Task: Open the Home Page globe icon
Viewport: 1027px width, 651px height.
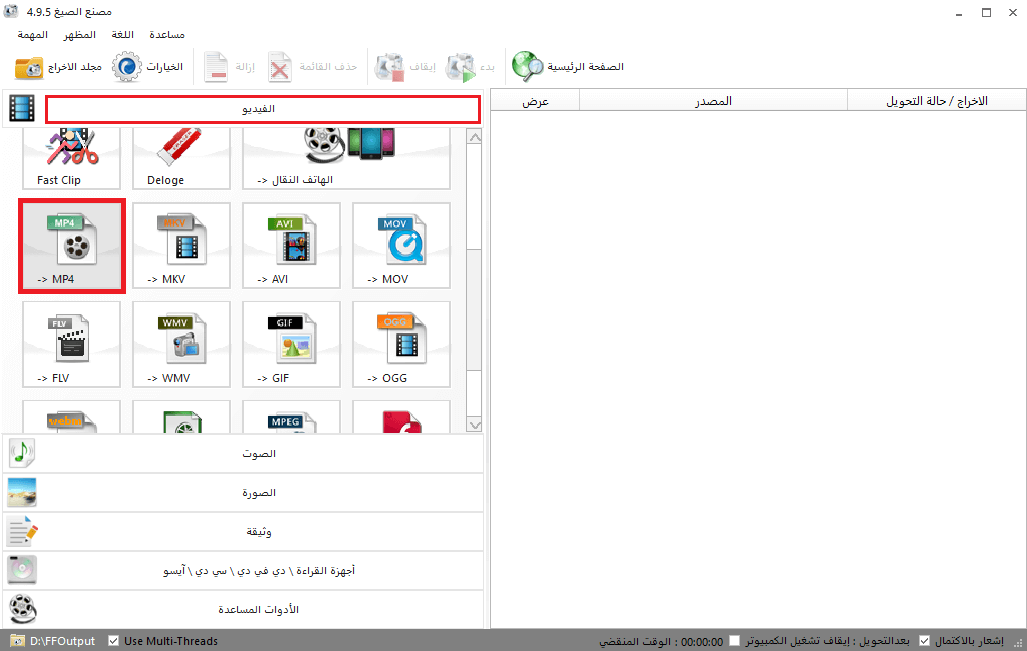Action: point(527,67)
